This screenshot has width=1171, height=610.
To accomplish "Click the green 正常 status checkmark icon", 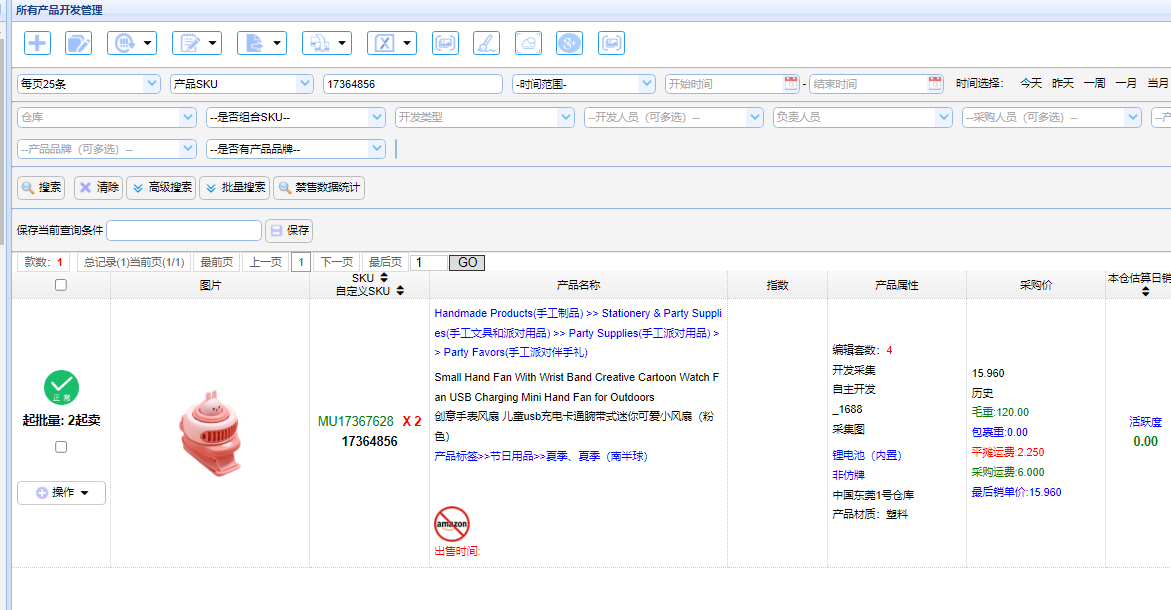I will coord(61,388).
